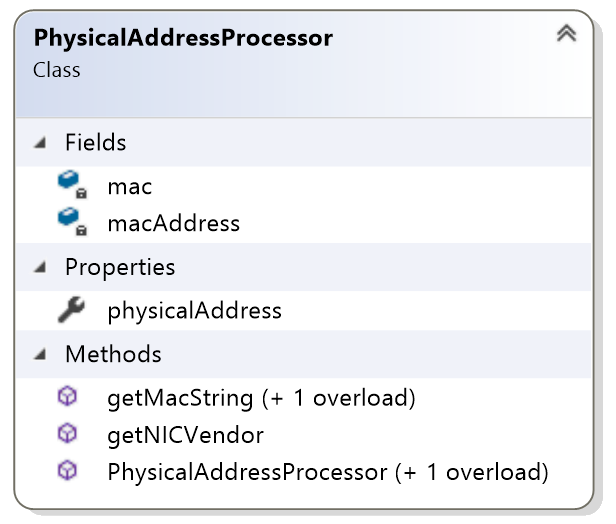The image size is (616, 524).
Task: Click the constructor cube icon for PhysicalAddressProcessor
Action: 67,471
